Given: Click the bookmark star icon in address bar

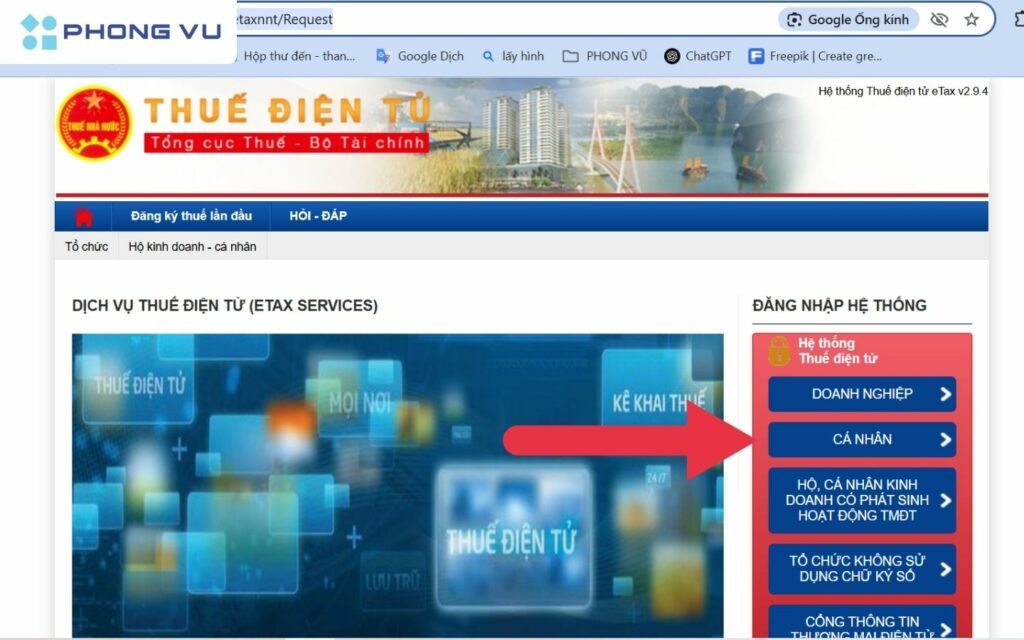Looking at the screenshot, I should coord(971,19).
